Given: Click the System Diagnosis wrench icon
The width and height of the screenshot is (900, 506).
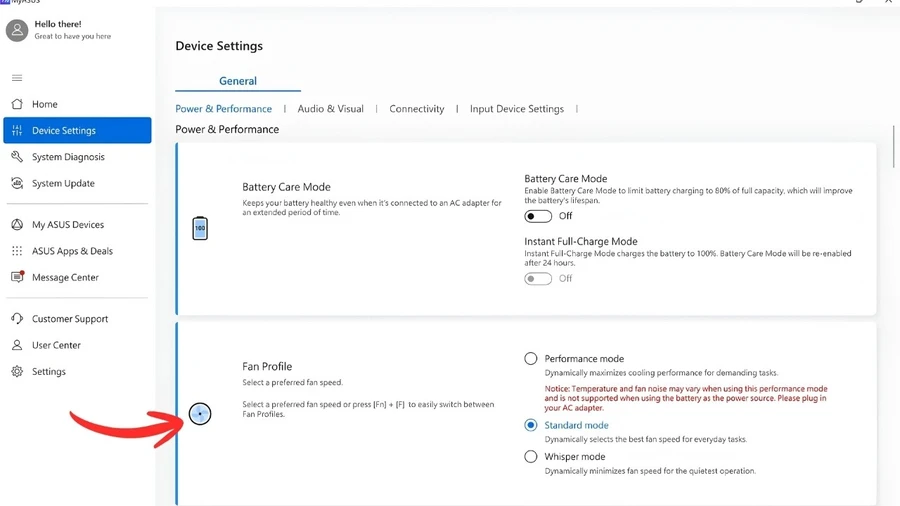Looking at the screenshot, I should (x=17, y=157).
